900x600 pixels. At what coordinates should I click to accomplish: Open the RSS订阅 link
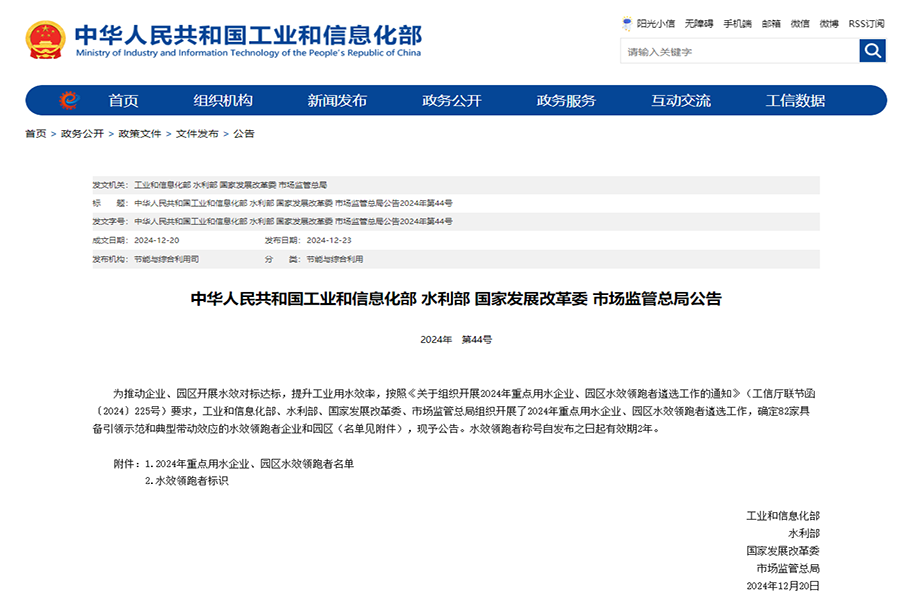click(x=866, y=24)
